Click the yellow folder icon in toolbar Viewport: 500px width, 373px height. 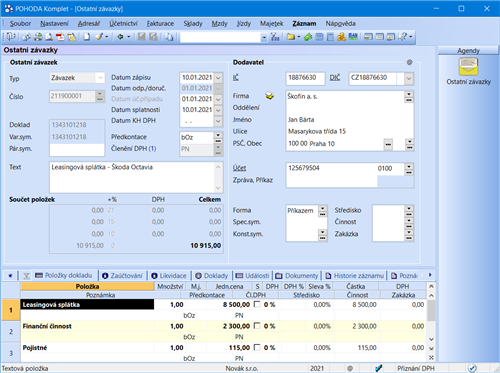[291, 37]
